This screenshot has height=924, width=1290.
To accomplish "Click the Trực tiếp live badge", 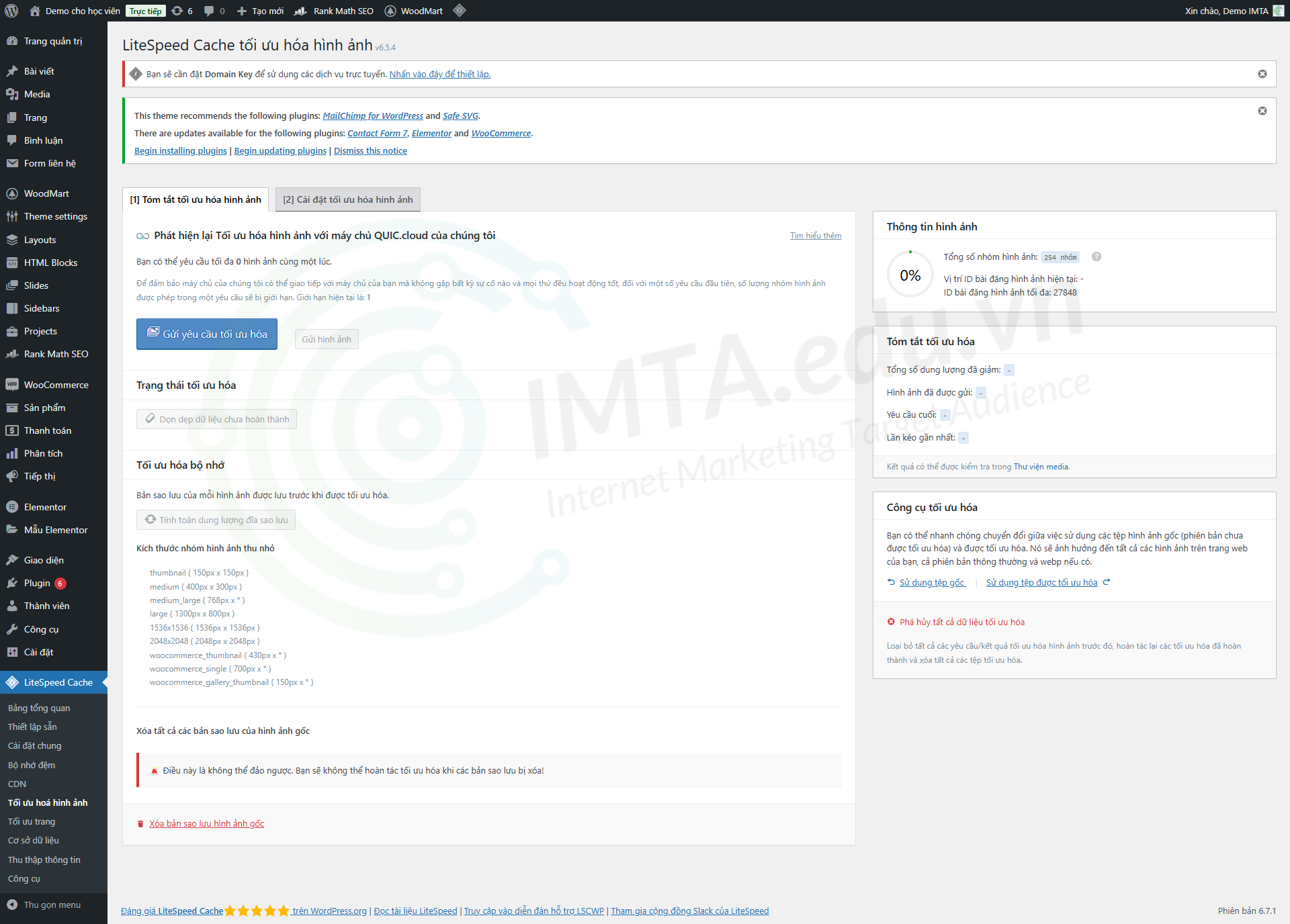I will tap(145, 11).
